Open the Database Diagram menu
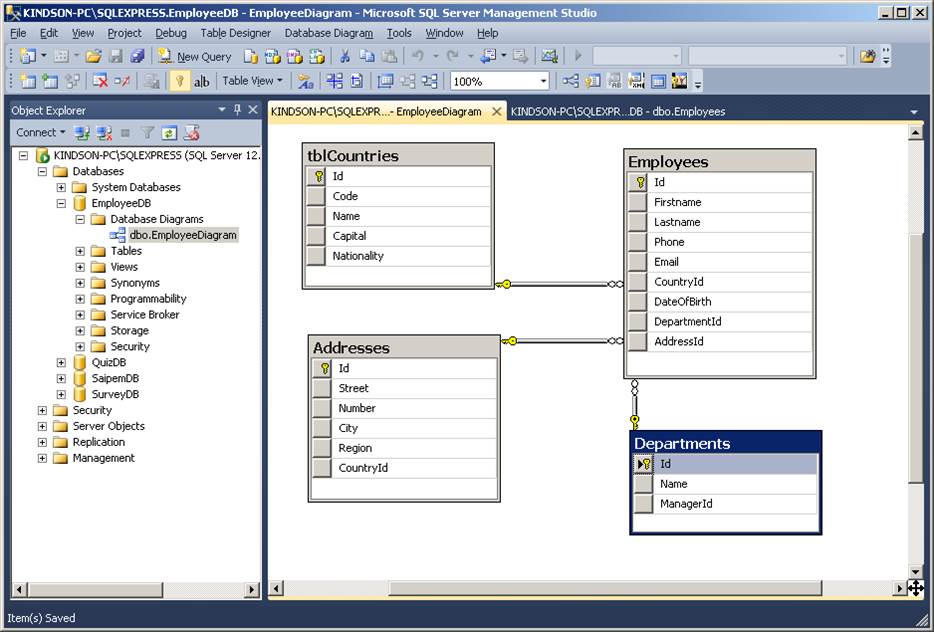This screenshot has width=934, height=632. coord(330,33)
